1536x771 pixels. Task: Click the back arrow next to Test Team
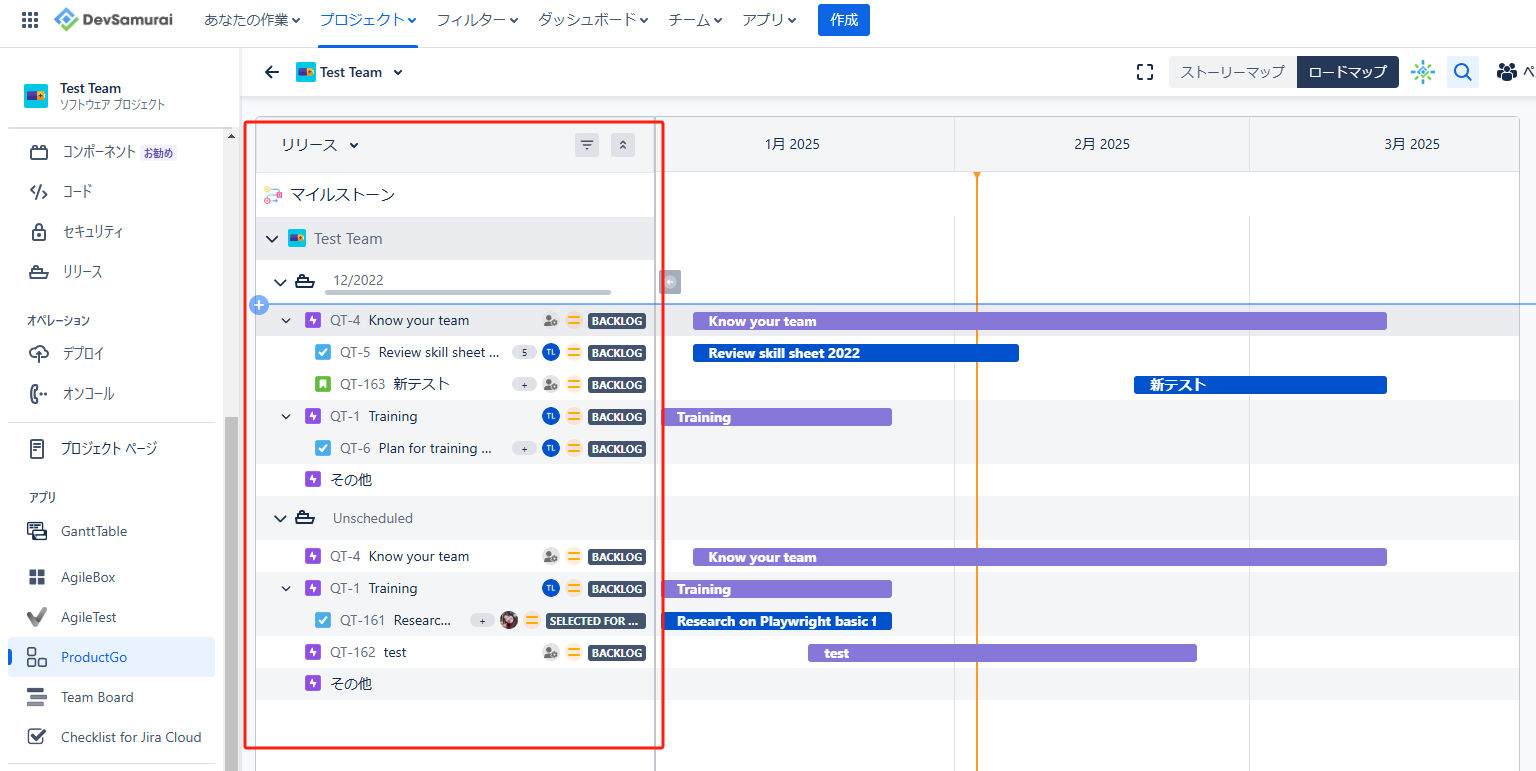point(272,72)
